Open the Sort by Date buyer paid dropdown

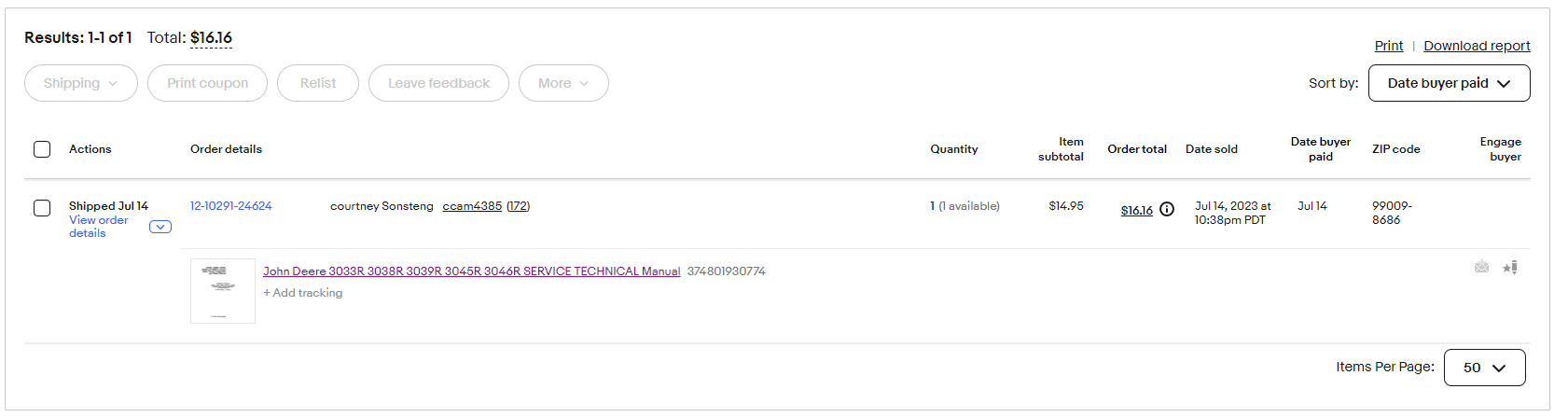coord(1449,83)
